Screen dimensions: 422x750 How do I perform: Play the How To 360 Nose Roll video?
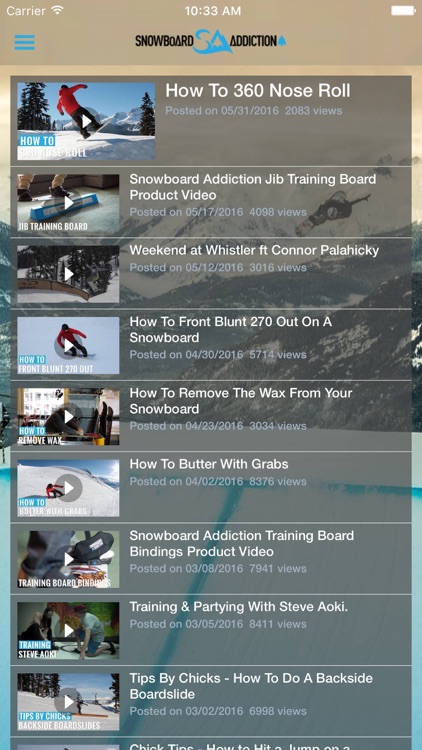(86, 121)
